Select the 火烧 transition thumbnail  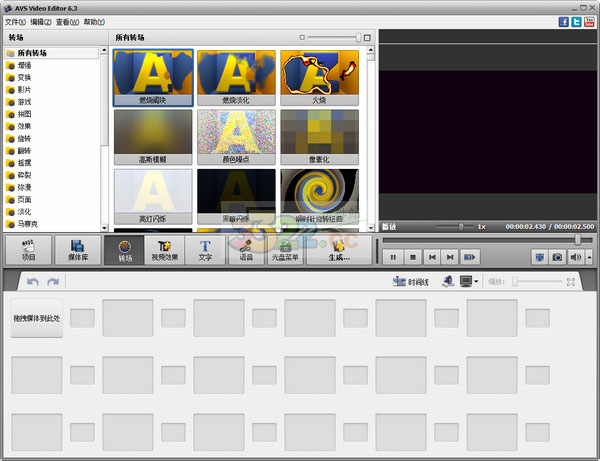point(320,78)
